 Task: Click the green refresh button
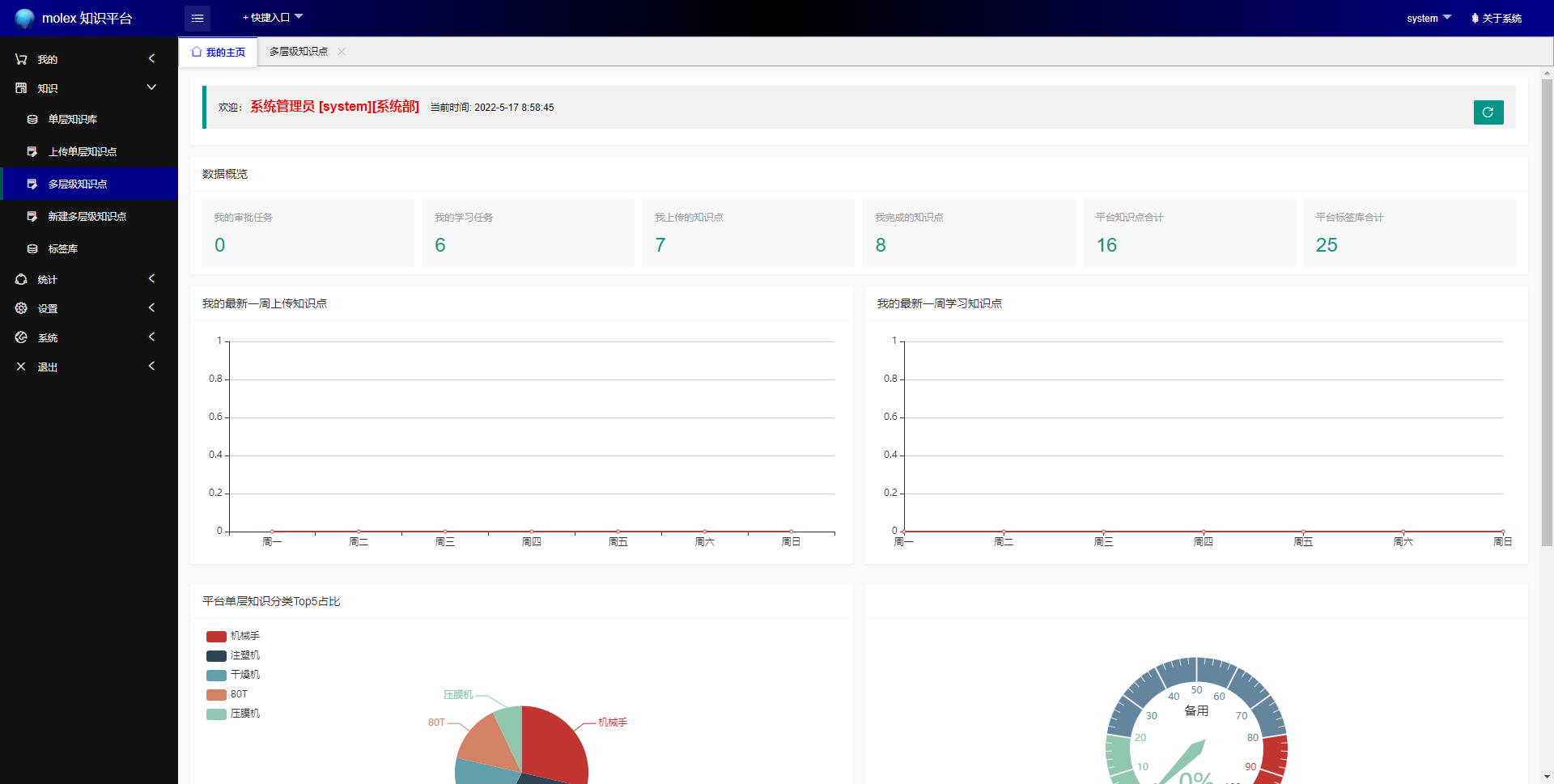1488,112
